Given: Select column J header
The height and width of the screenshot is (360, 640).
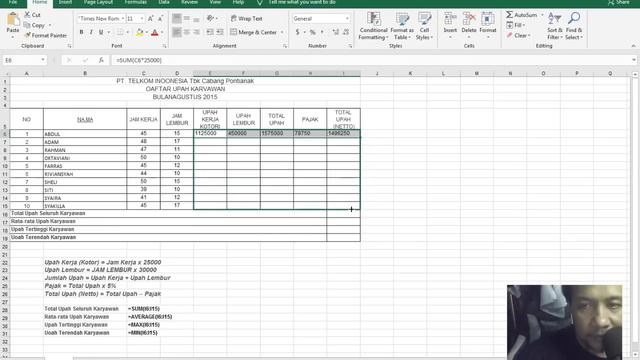Looking at the screenshot, I should coord(377,73).
